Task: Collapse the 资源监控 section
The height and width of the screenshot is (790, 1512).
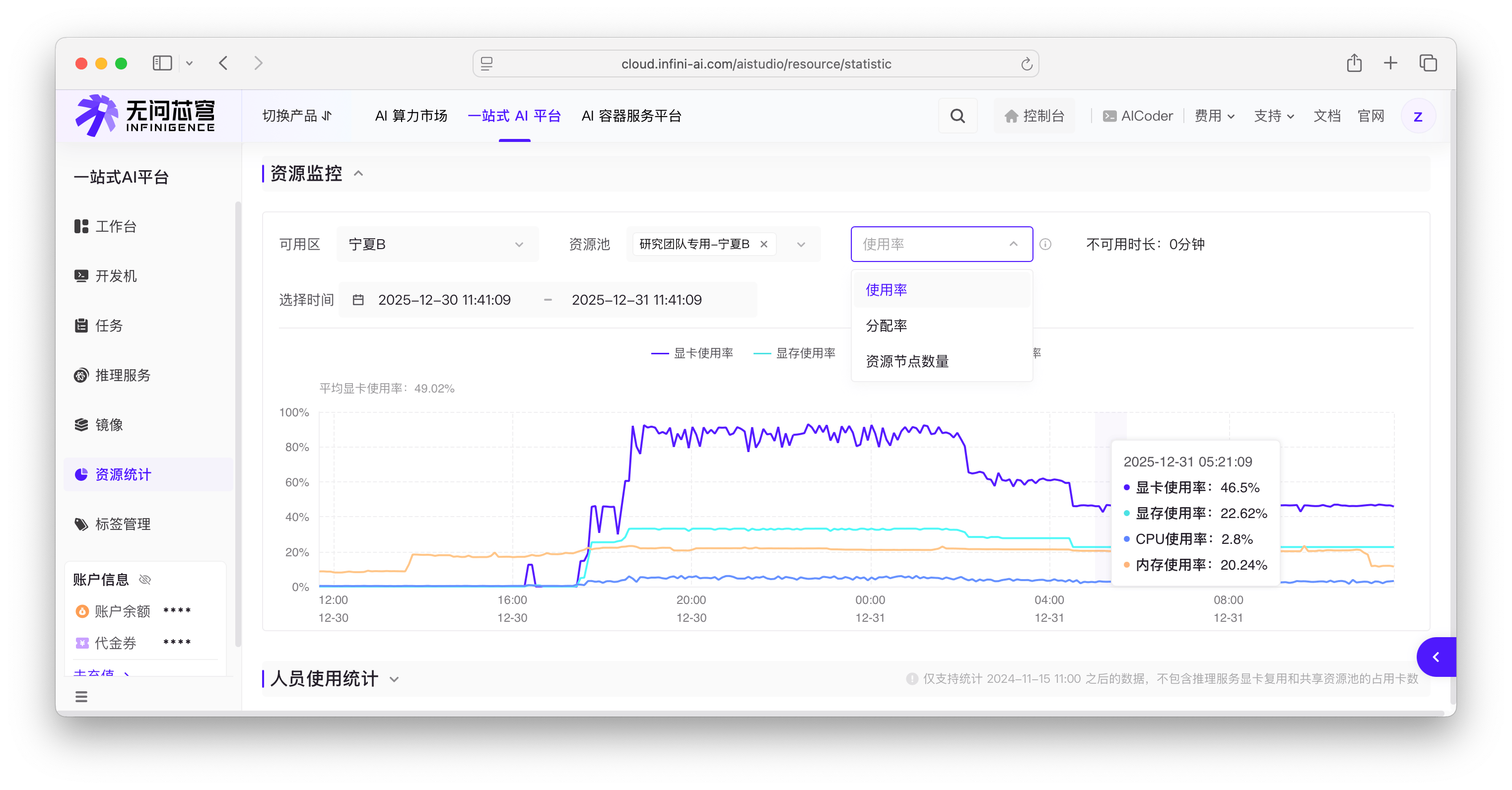Action: (x=358, y=174)
